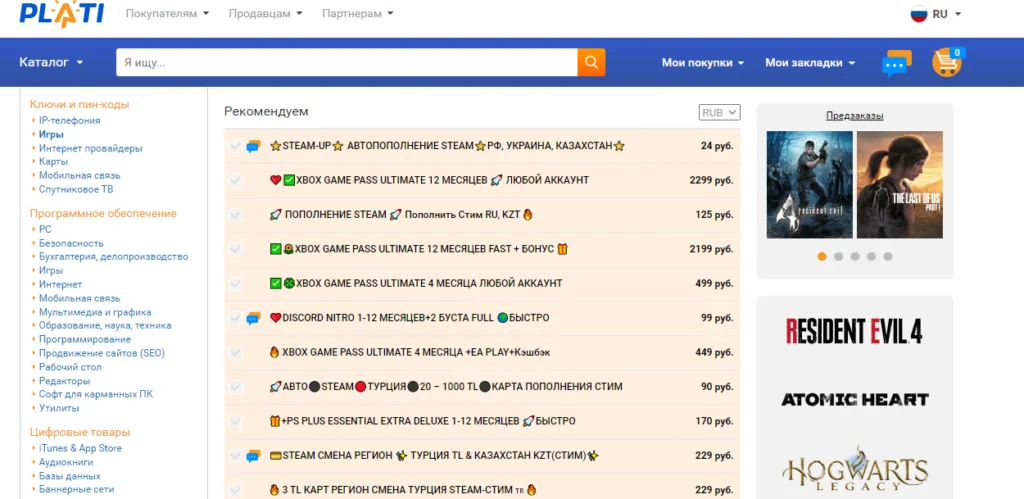Open DISCORD NITRO 1-12 МЕСЯЦЕВ offer

click(409, 318)
